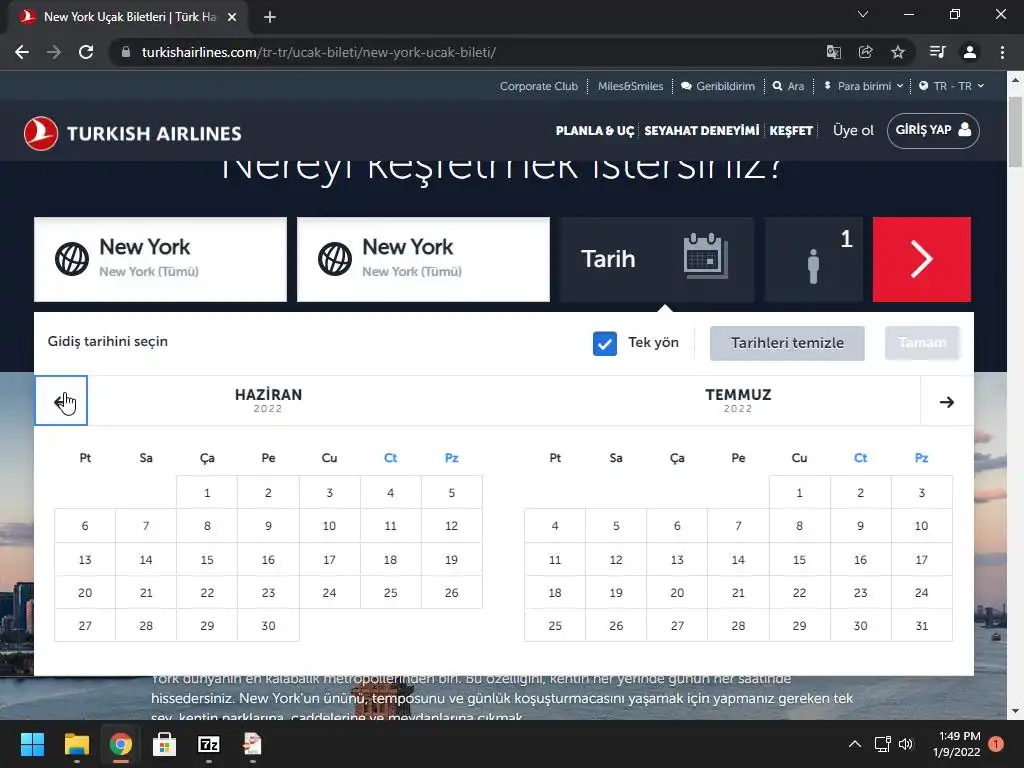Show hidden tray icons chevron
The image size is (1024, 768).
click(854, 744)
